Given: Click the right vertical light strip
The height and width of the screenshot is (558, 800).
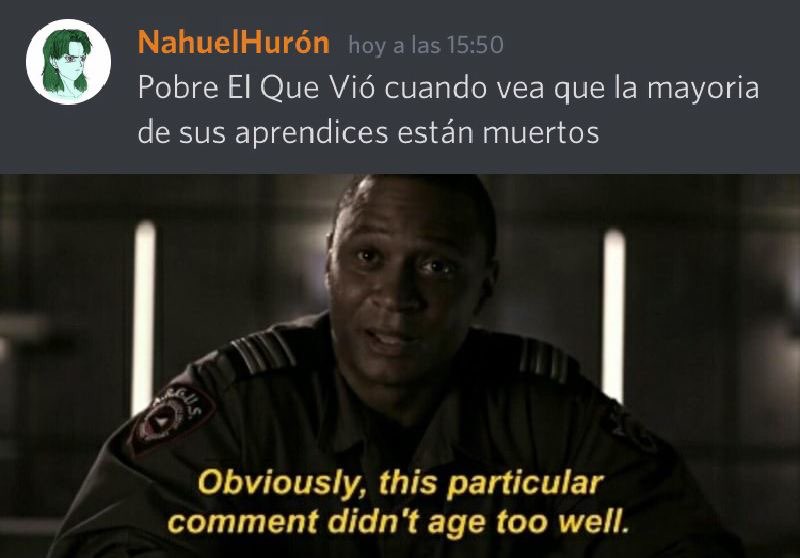Looking at the screenshot, I should (613, 314).
